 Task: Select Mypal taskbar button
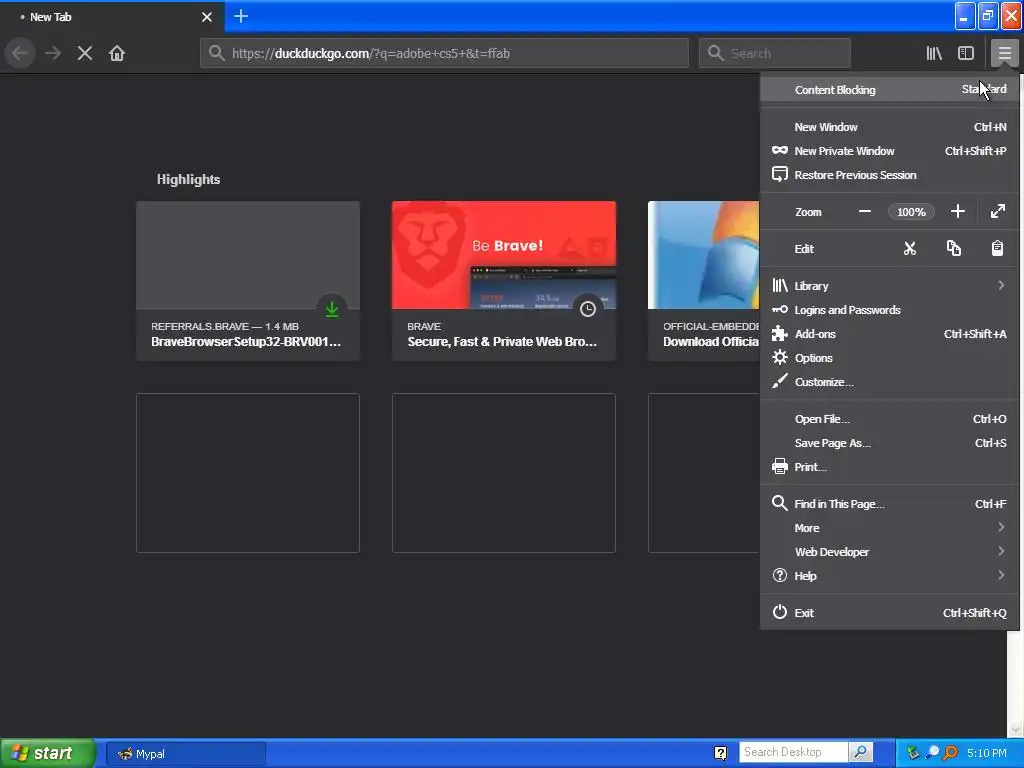coord(185,754)
